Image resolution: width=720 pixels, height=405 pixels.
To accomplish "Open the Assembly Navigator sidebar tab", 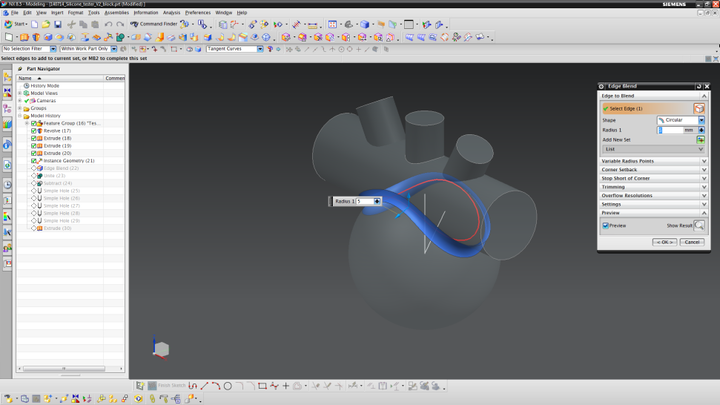I will (x=7, y=77).
